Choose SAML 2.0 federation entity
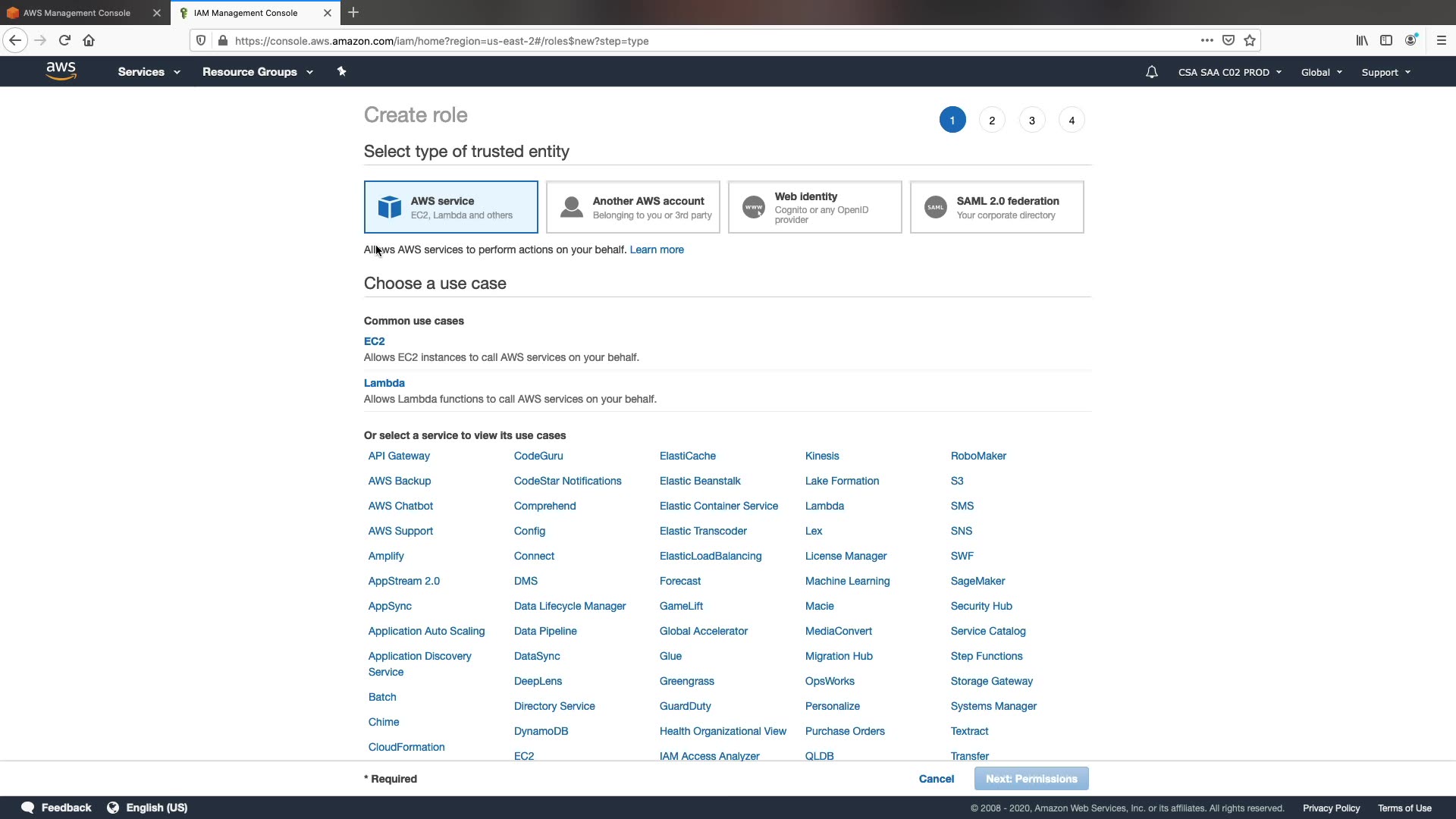 click(996, 207)
